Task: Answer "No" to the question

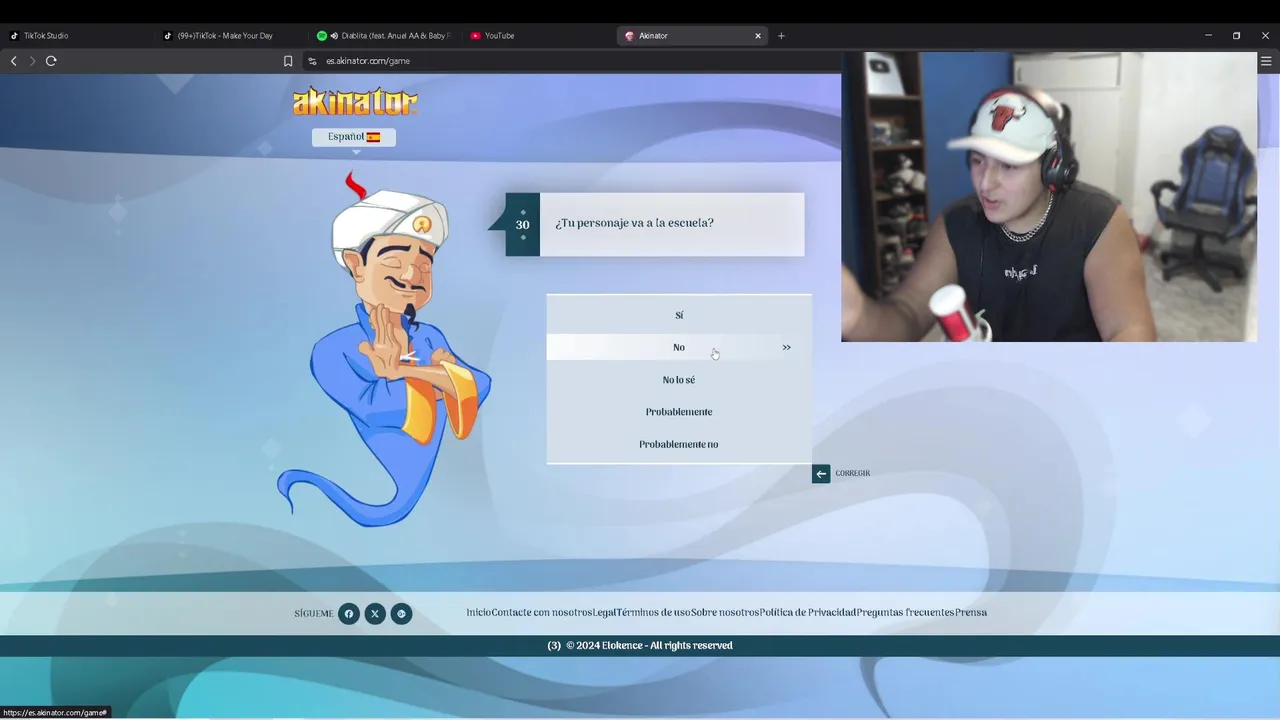Action: coord(679,347)
